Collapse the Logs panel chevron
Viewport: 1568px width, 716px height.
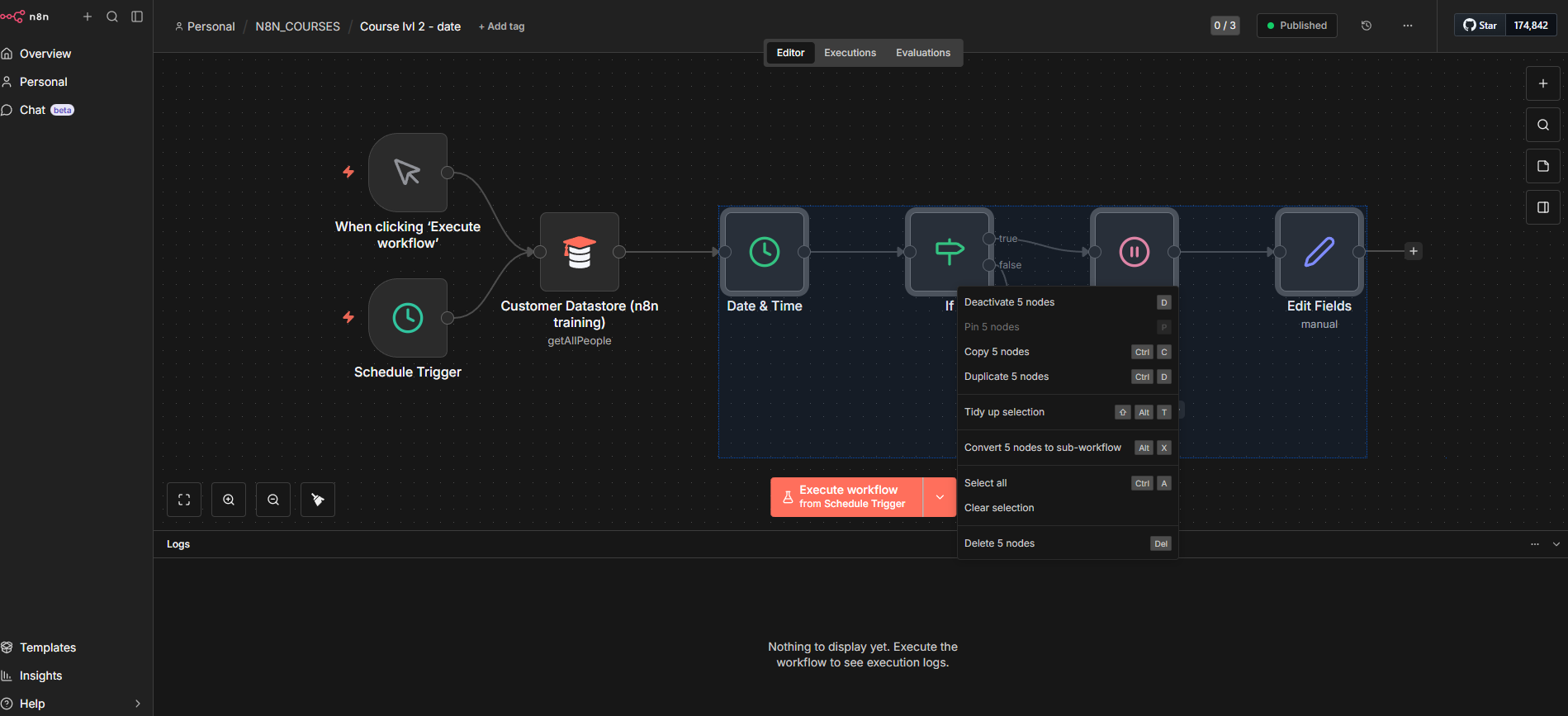1556,544
